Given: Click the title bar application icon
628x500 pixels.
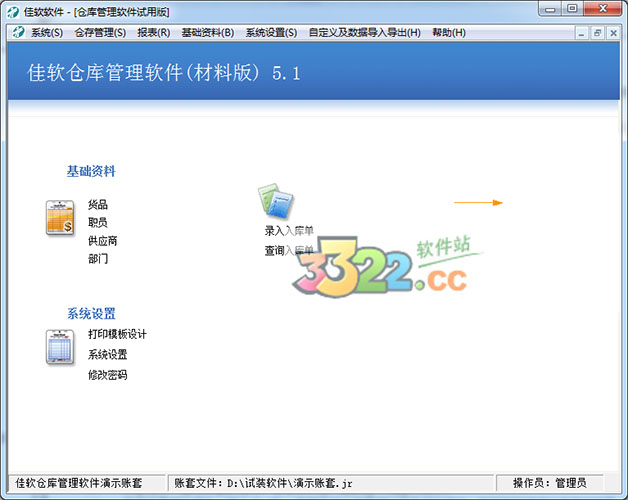Looking at the screenshot, I should coord(13,12).
